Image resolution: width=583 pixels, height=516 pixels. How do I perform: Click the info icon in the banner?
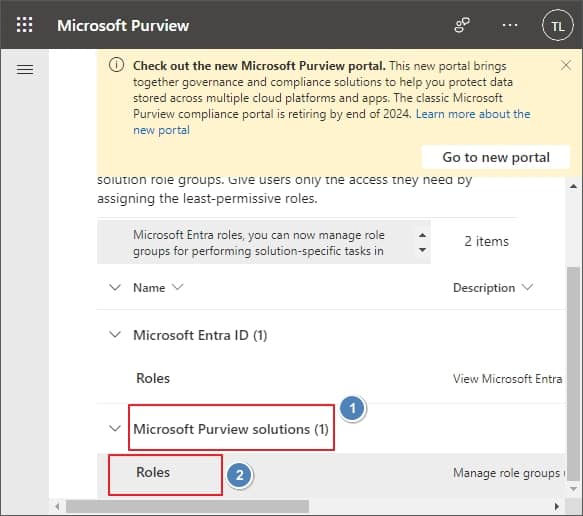tap(116, 65)
